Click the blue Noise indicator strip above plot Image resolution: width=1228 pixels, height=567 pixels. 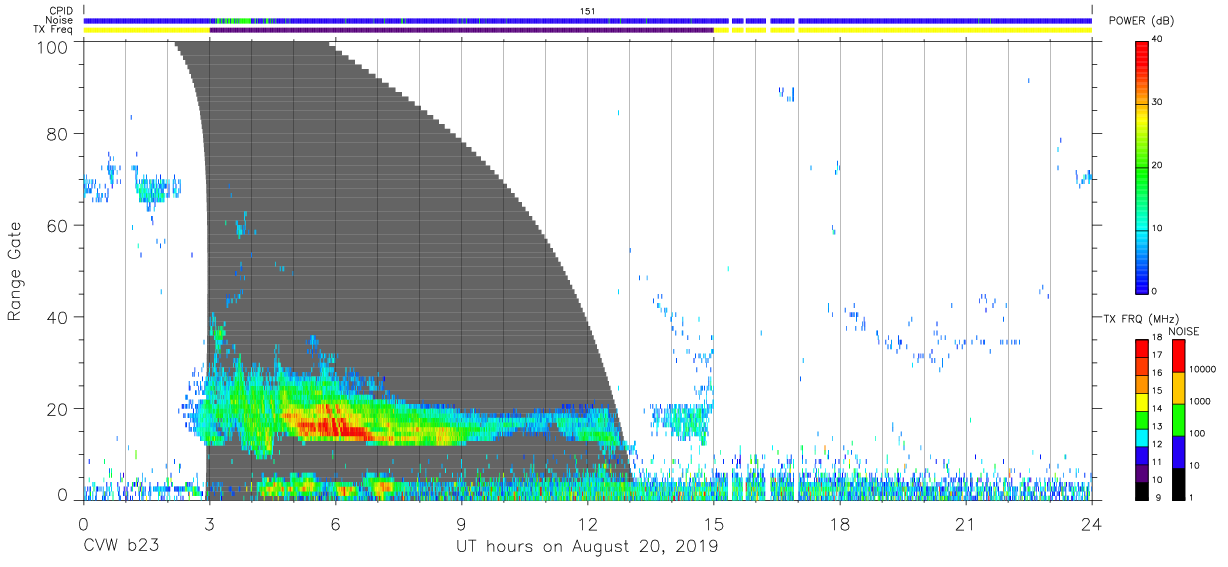pos(587,20)
